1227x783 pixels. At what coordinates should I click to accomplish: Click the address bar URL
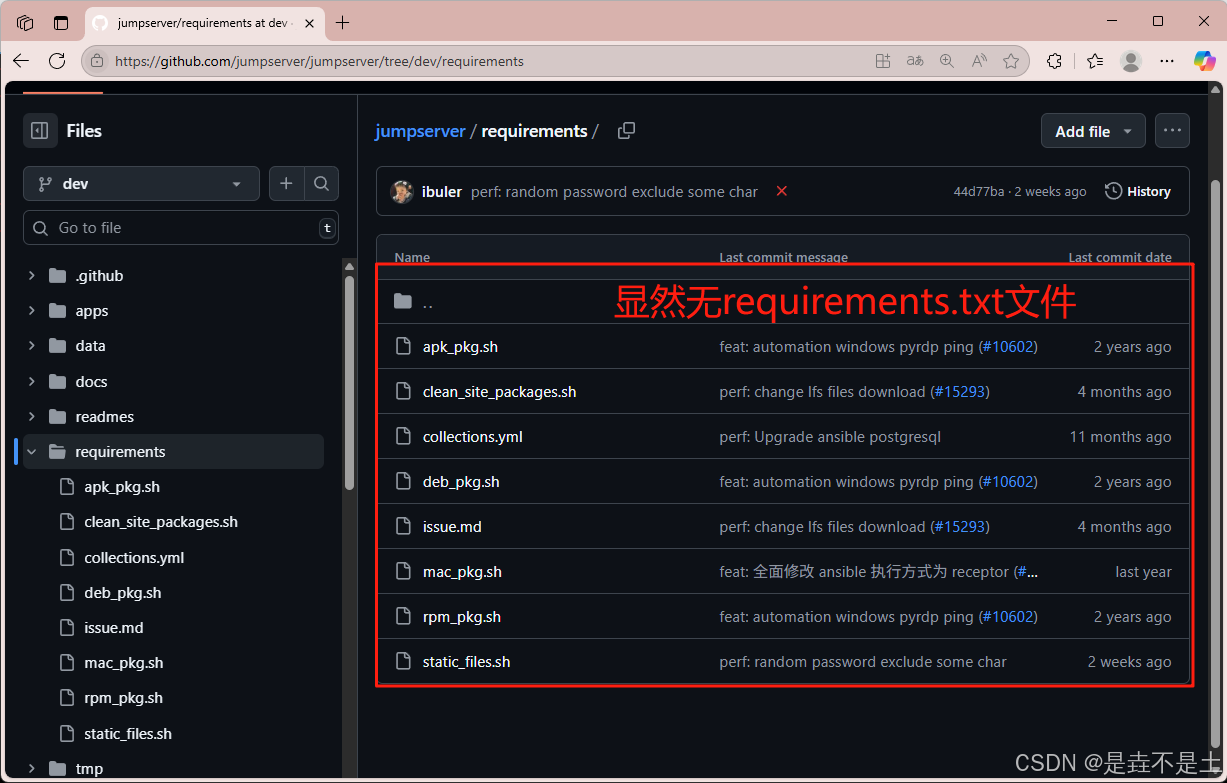point(319,61)
